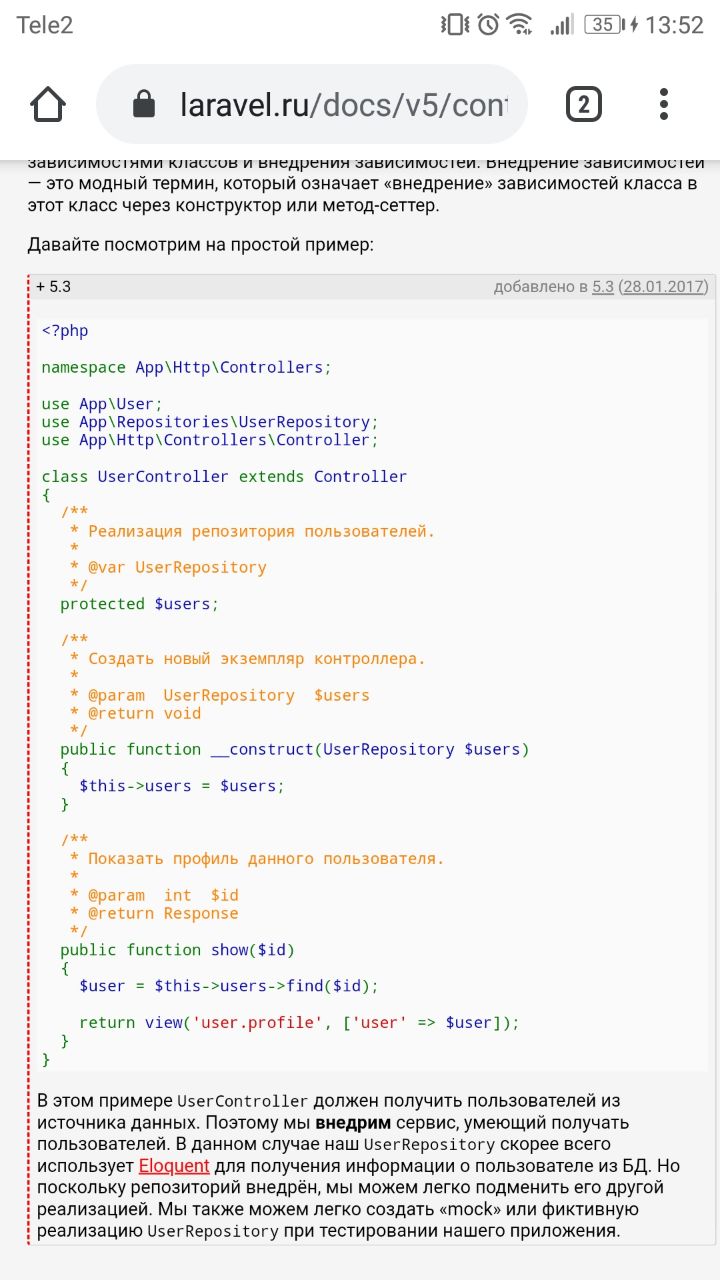Image resolution: width=720 pixels, height=1280 pixels.
Task: Tap 'Давайте посмотрим на простой пример:' sentence
Action: pos(200,244)
